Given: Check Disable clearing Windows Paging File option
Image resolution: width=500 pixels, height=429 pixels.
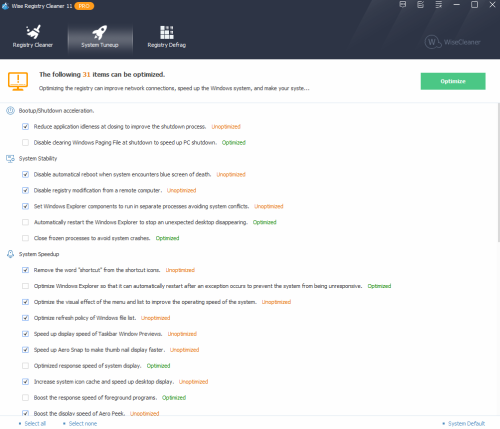Looking at the screenshot, I should pyautogui.click(x=25, y=143).
